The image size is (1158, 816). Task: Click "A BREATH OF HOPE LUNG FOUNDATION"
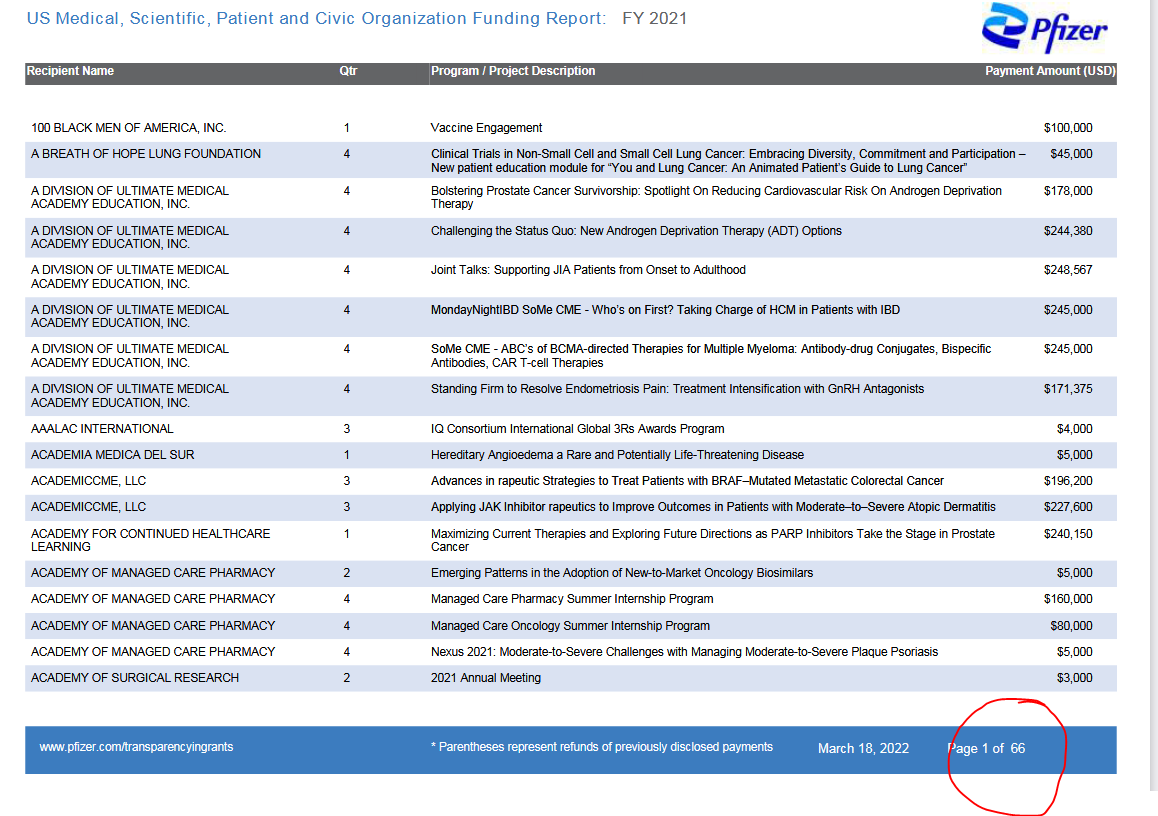click(146, 154)
